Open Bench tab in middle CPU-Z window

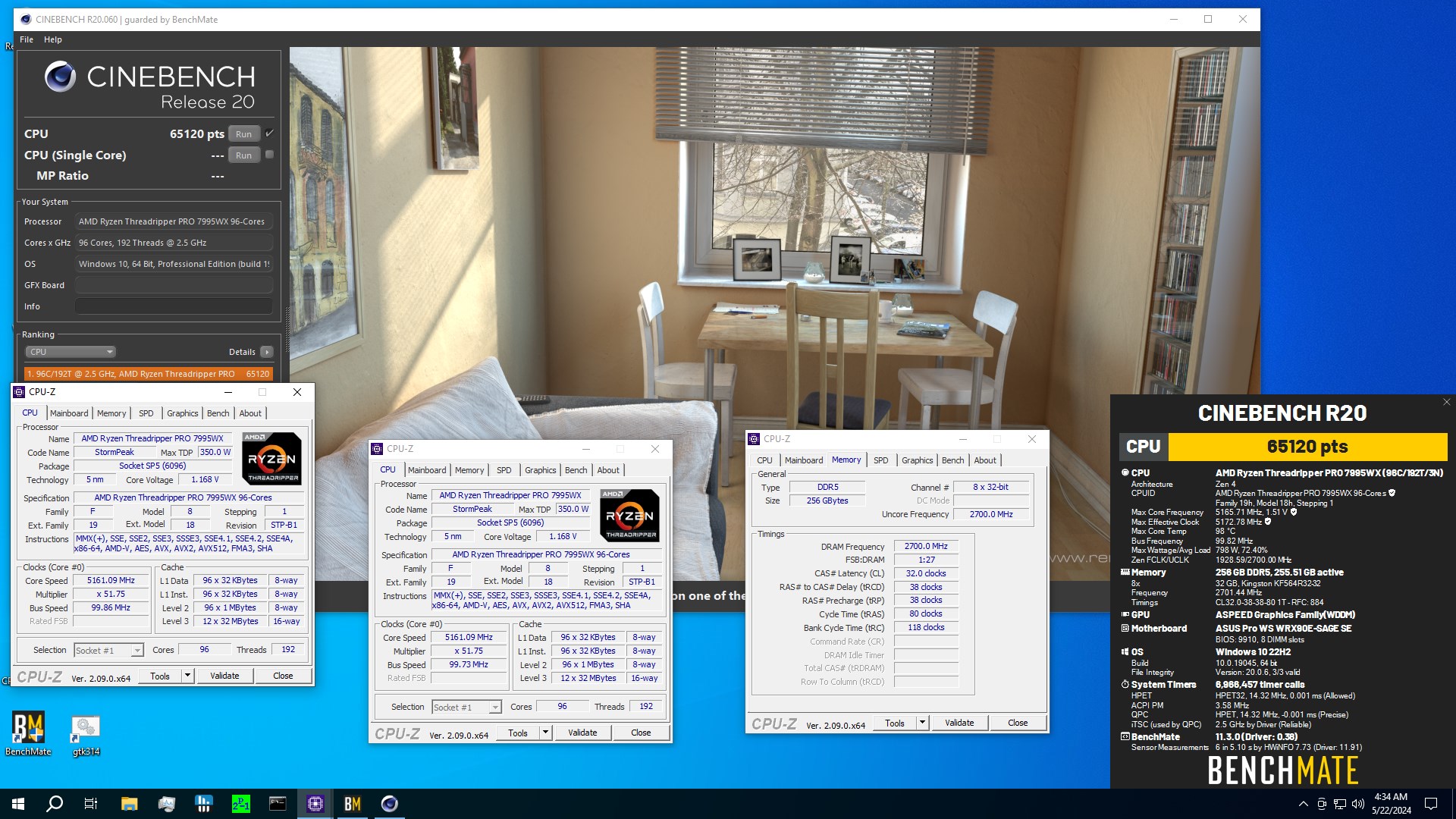coord(576,470)
